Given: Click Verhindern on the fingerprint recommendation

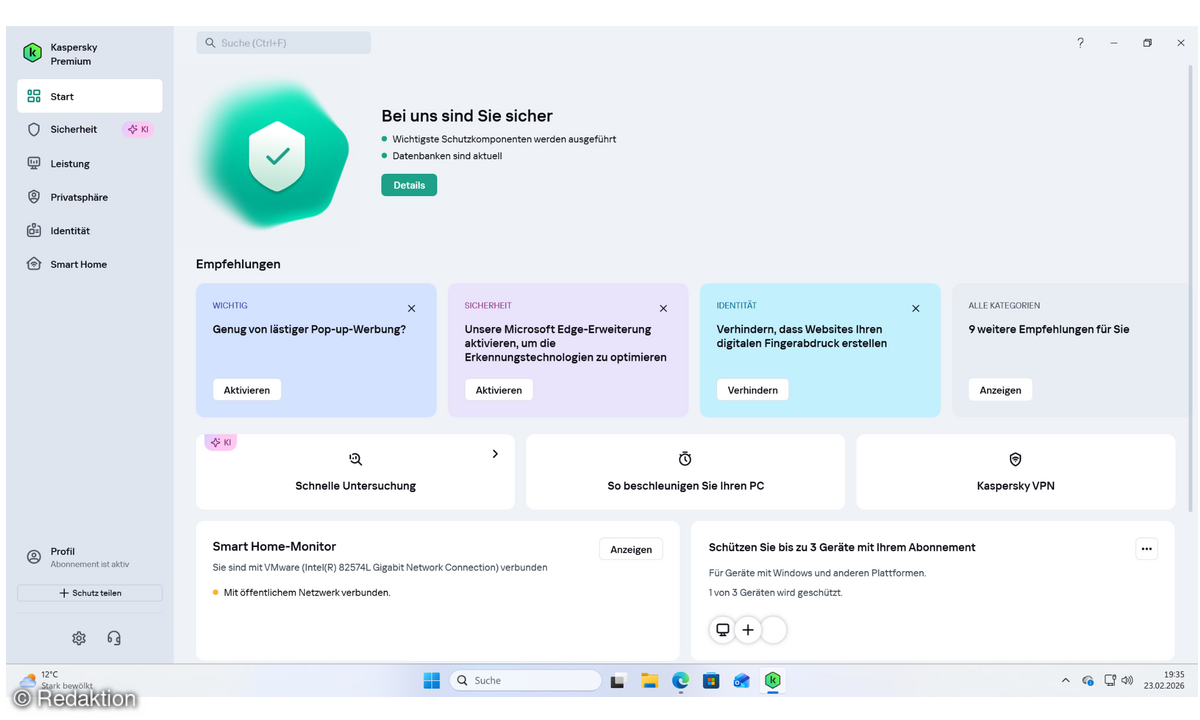Looking at the screenshot, I should [752, 389].
